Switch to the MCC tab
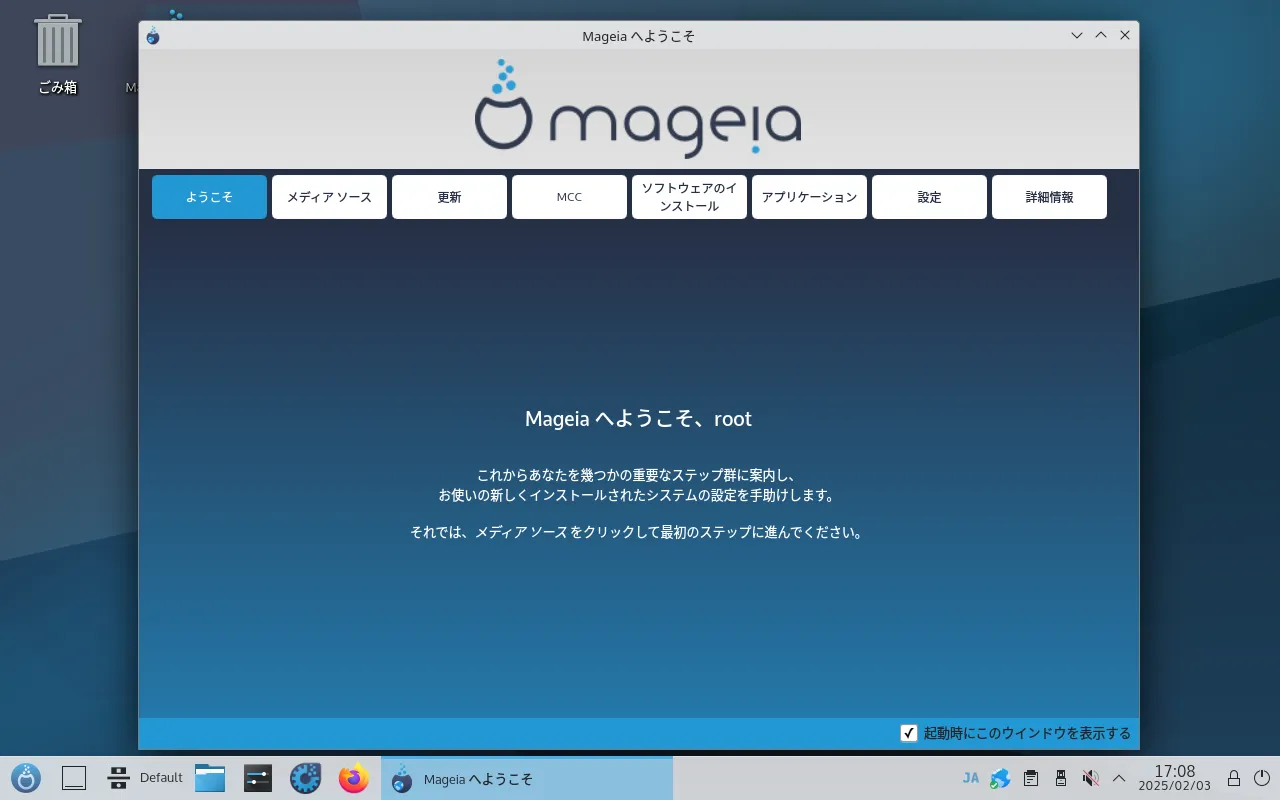 tap(570, 197)
